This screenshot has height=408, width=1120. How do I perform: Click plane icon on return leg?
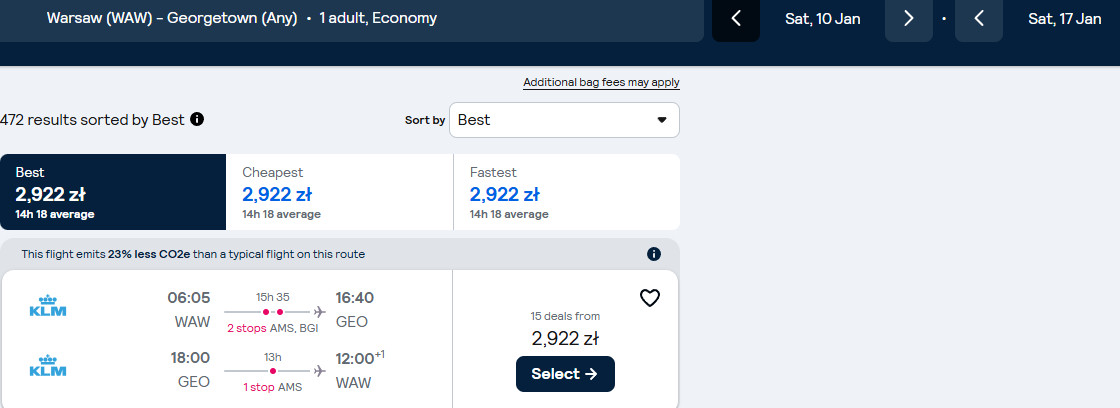(x=319, y=371)
